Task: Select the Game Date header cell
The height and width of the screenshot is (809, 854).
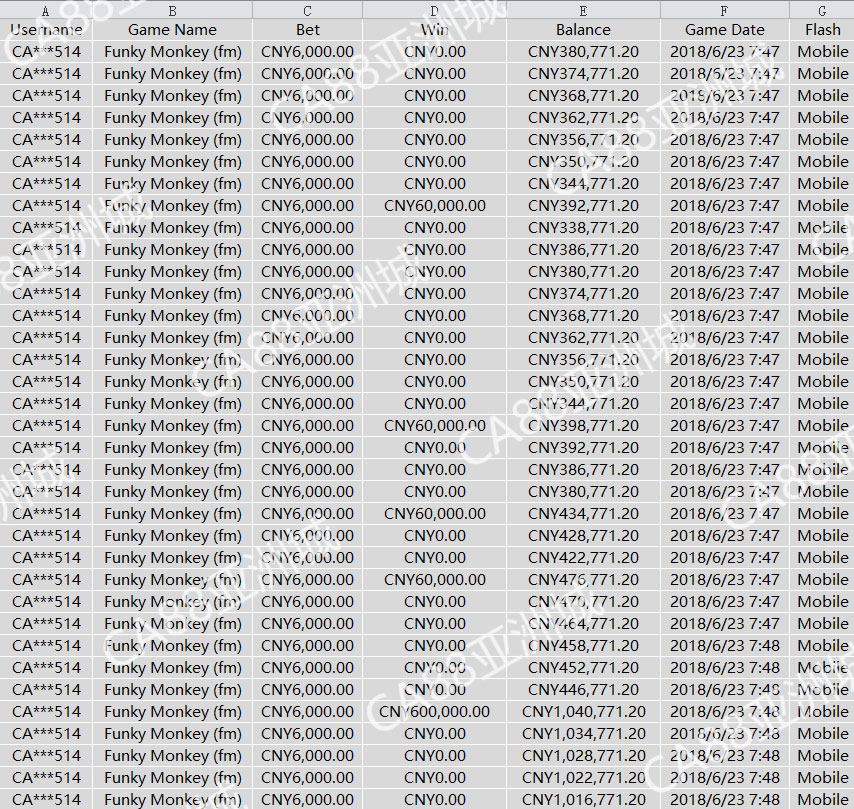Action: pyautogui.click(x=724, y=29)
